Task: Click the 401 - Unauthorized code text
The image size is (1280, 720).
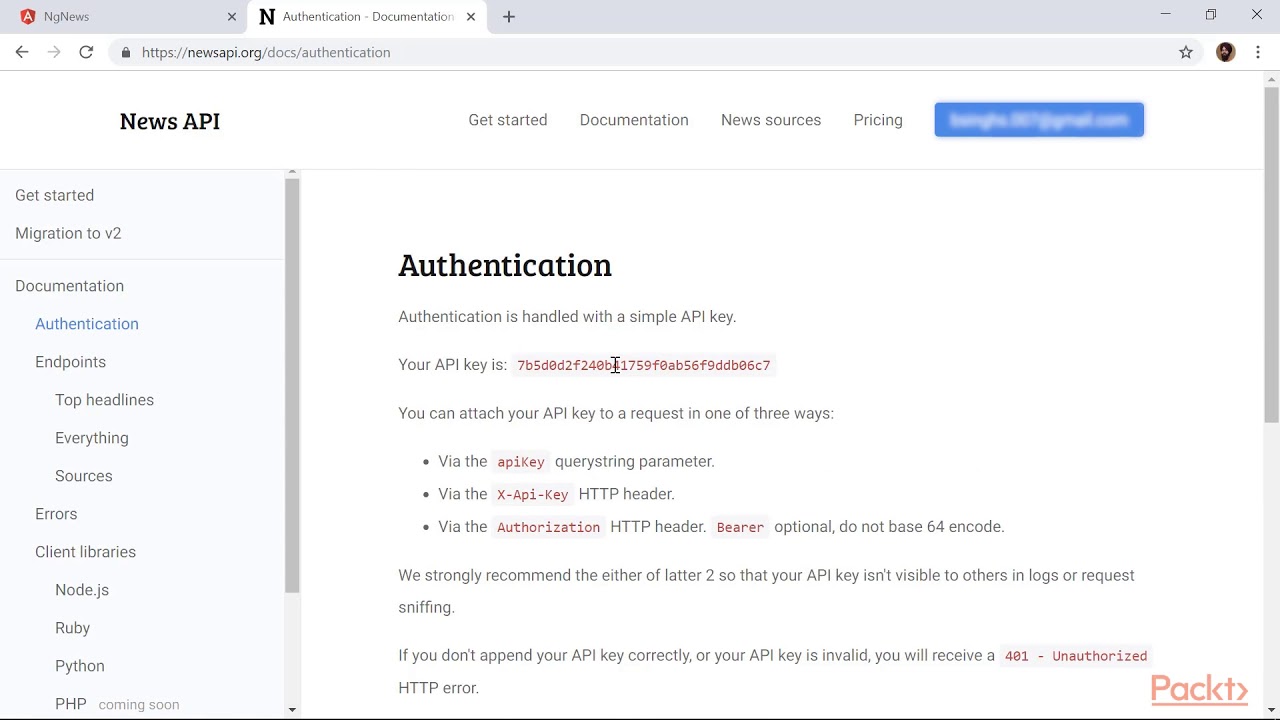Action: (1076, 656)
